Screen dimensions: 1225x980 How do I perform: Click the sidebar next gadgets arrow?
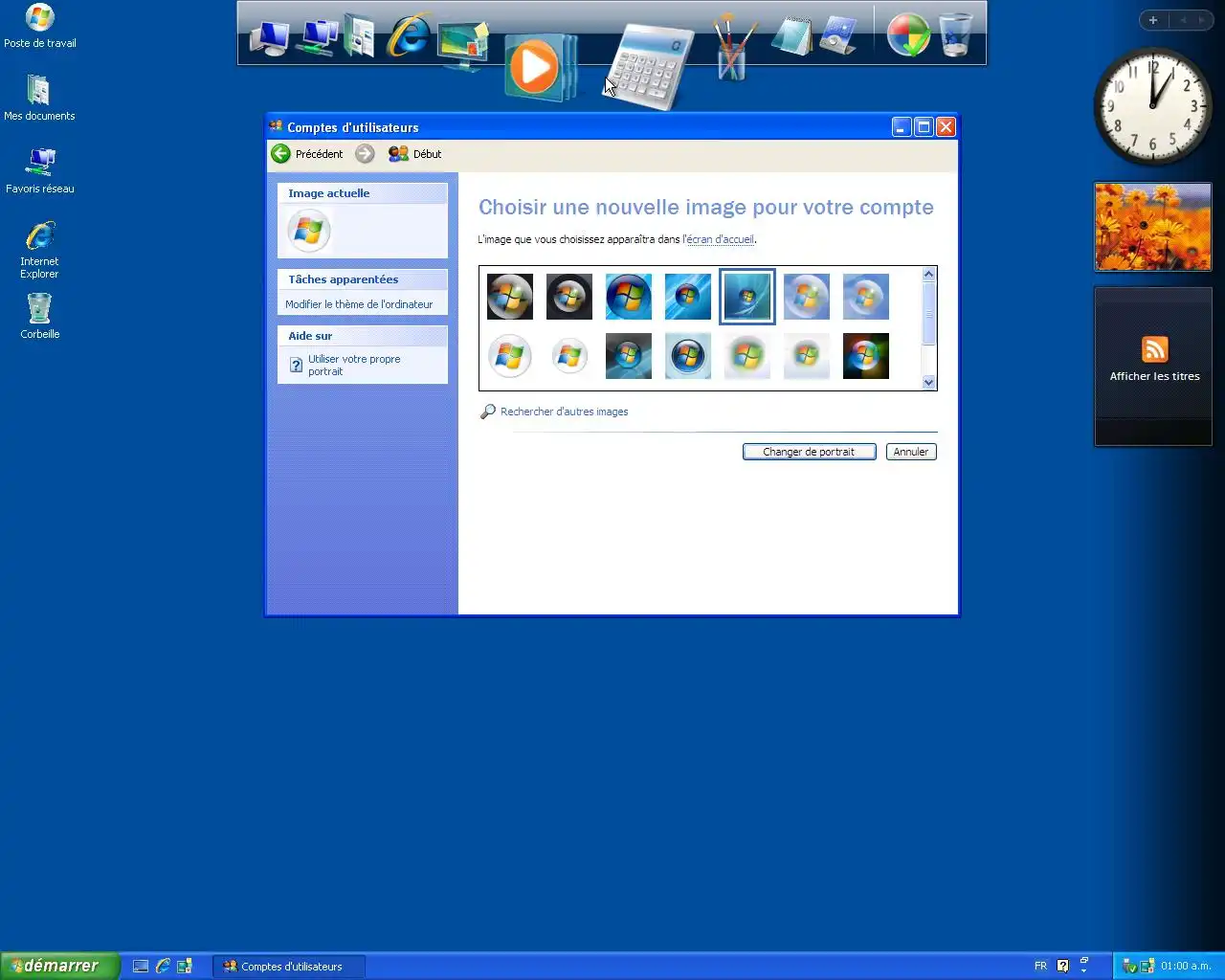coord(1202,20)
